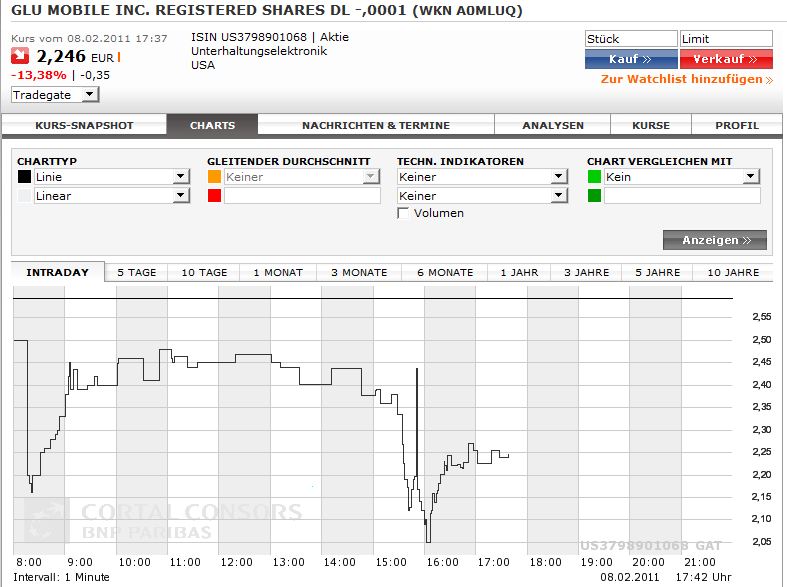Screen dimensions: 787x587
Task: Click the Kurs vom 08.02.2011 17:37 text
Action: click(89, 39)
